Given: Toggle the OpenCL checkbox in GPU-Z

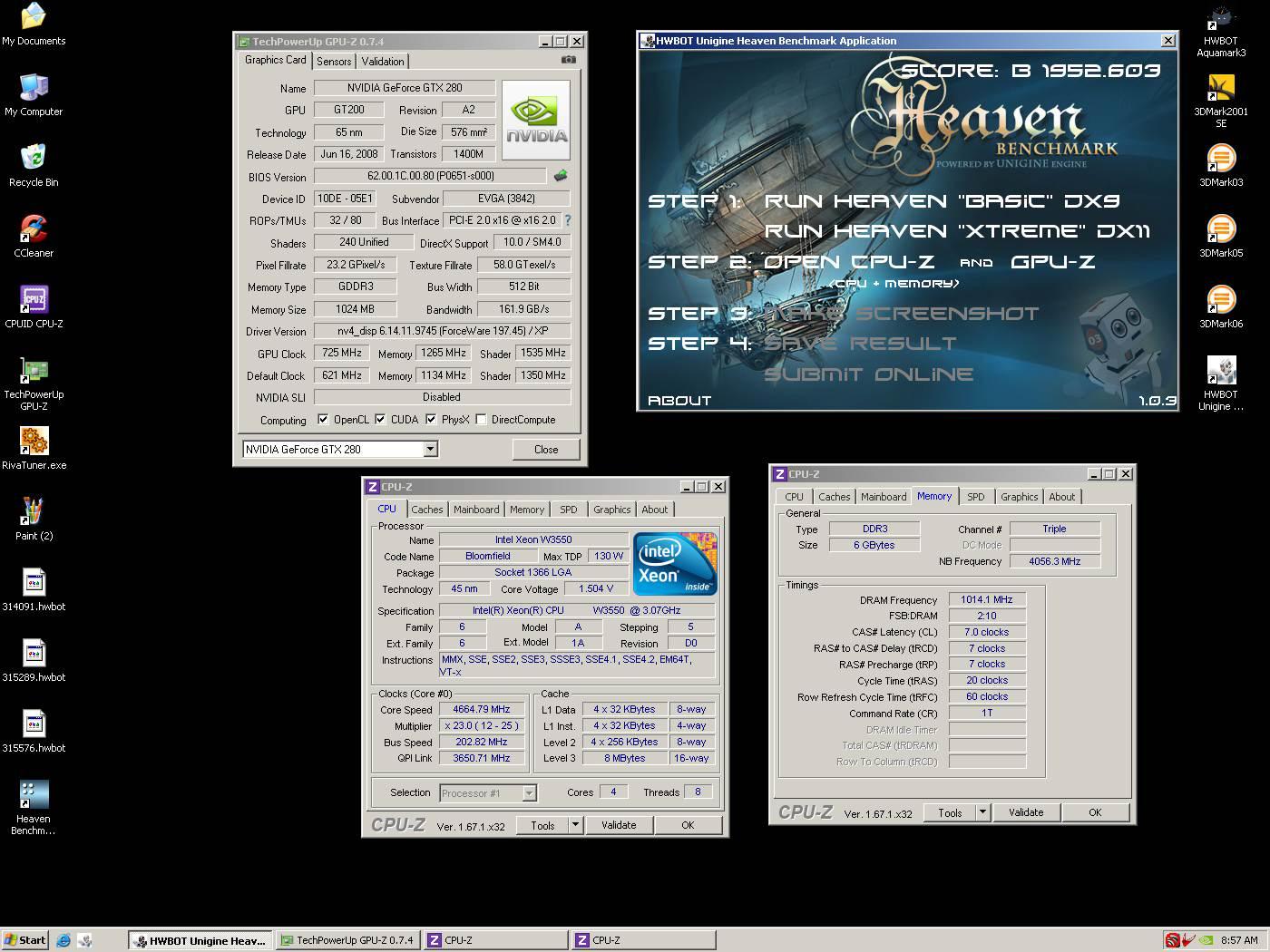Looking at the screenshot, I should (323, 420).
